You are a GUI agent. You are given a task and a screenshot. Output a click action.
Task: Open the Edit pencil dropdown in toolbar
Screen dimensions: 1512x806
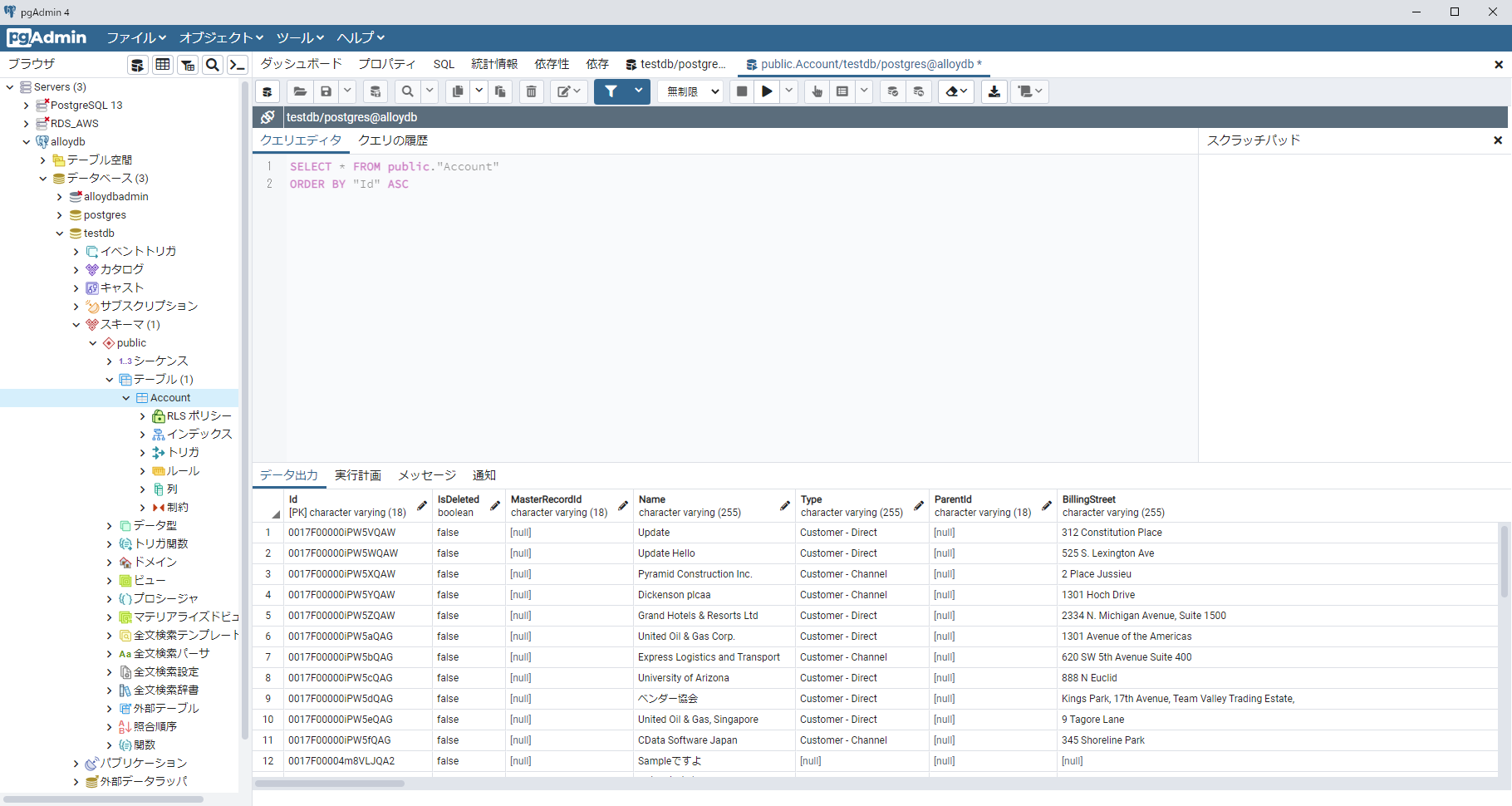pos(570,91)
